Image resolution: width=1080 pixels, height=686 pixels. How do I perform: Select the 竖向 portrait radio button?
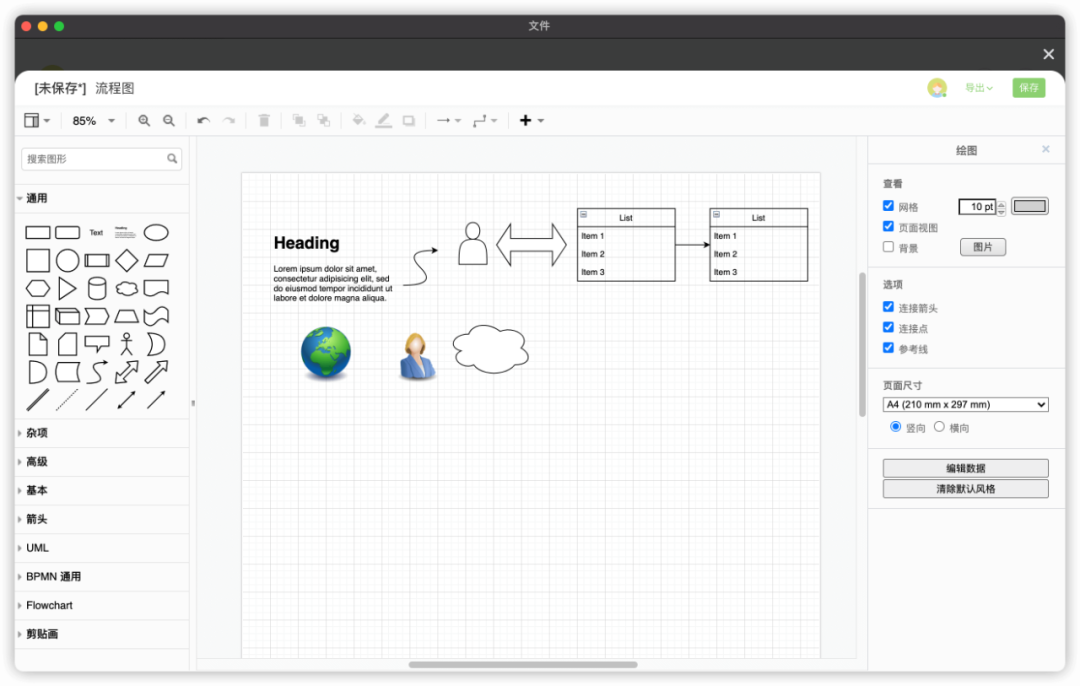pos(895,427)
